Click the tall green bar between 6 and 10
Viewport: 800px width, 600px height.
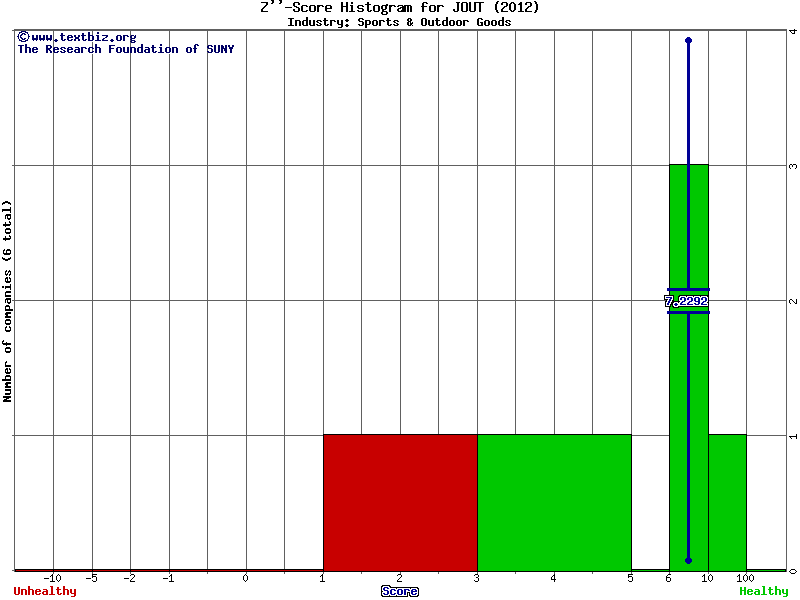pyautogui.click(x=689, y=367)
